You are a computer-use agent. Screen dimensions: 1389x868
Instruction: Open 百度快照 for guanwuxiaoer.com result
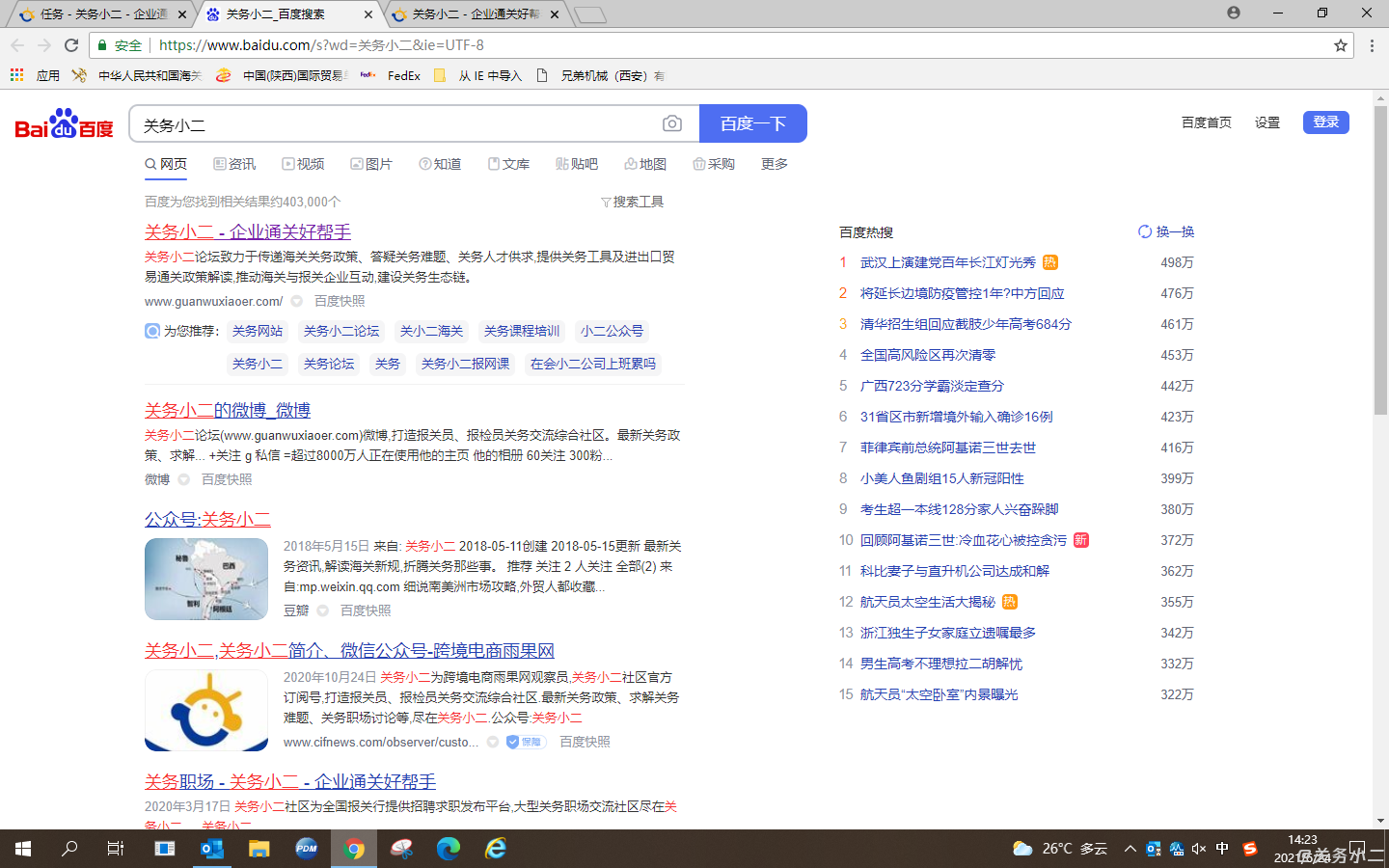pyautogui.click(x=340, y=301)
